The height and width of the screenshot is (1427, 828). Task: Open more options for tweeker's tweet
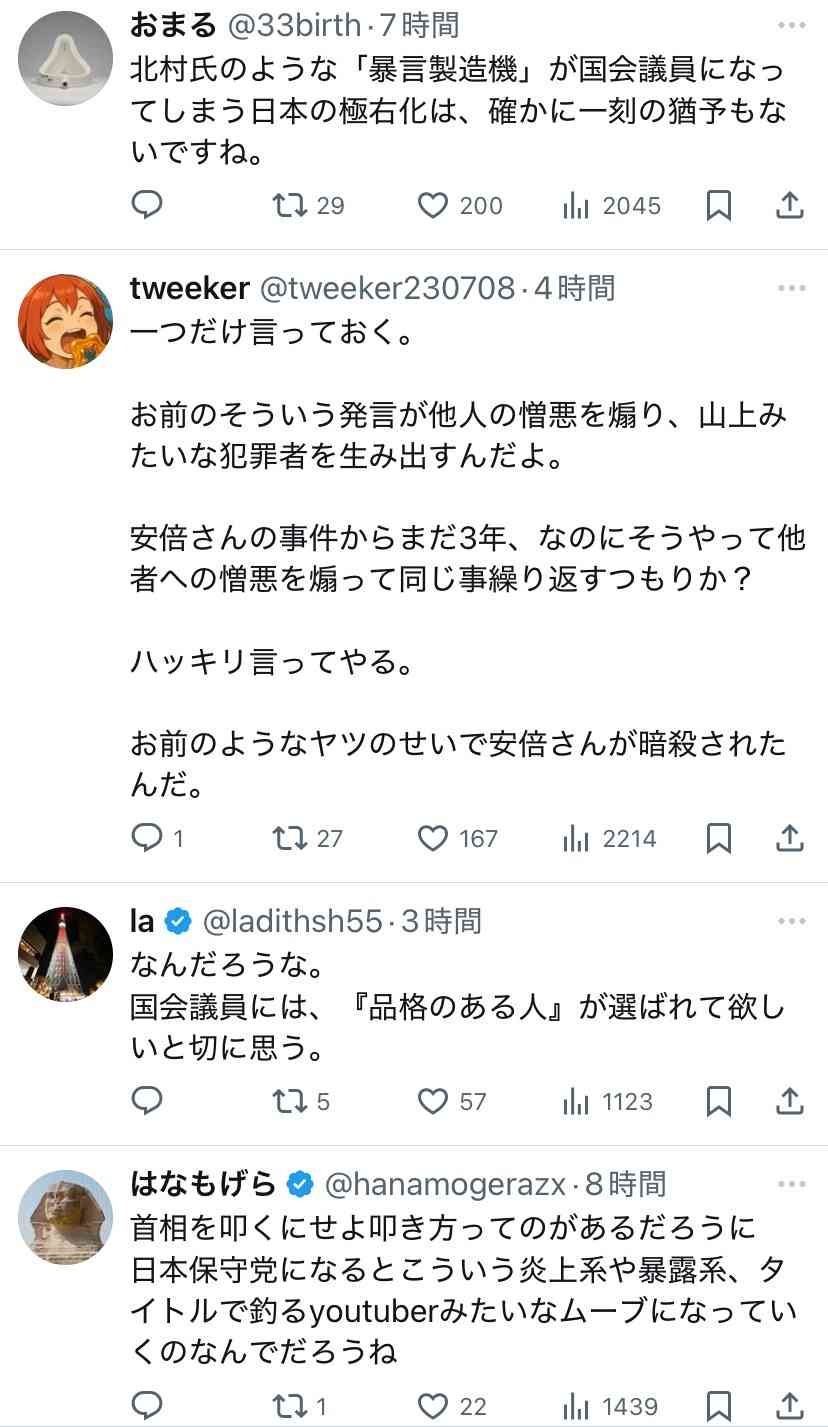click(790, 289)
